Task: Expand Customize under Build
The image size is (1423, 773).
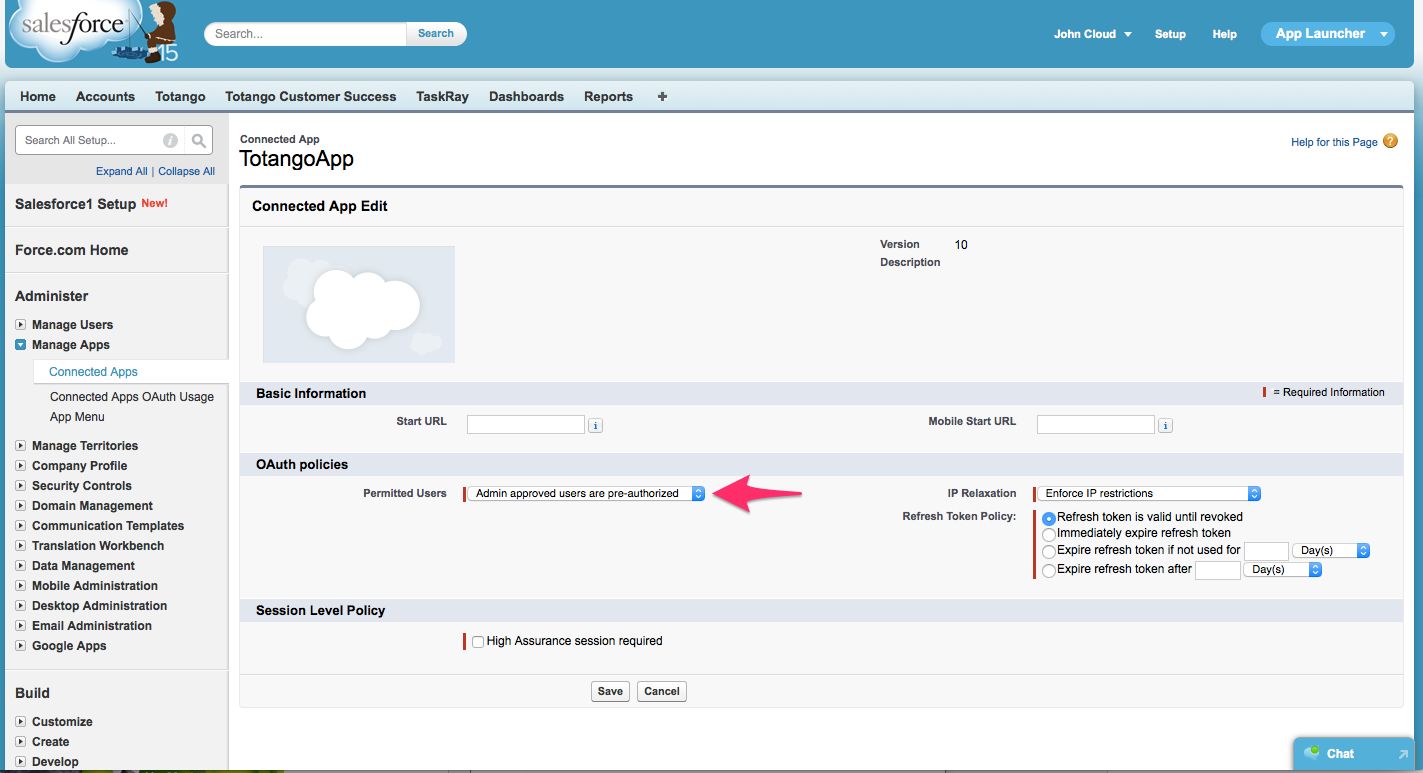Action: [21, 722]
